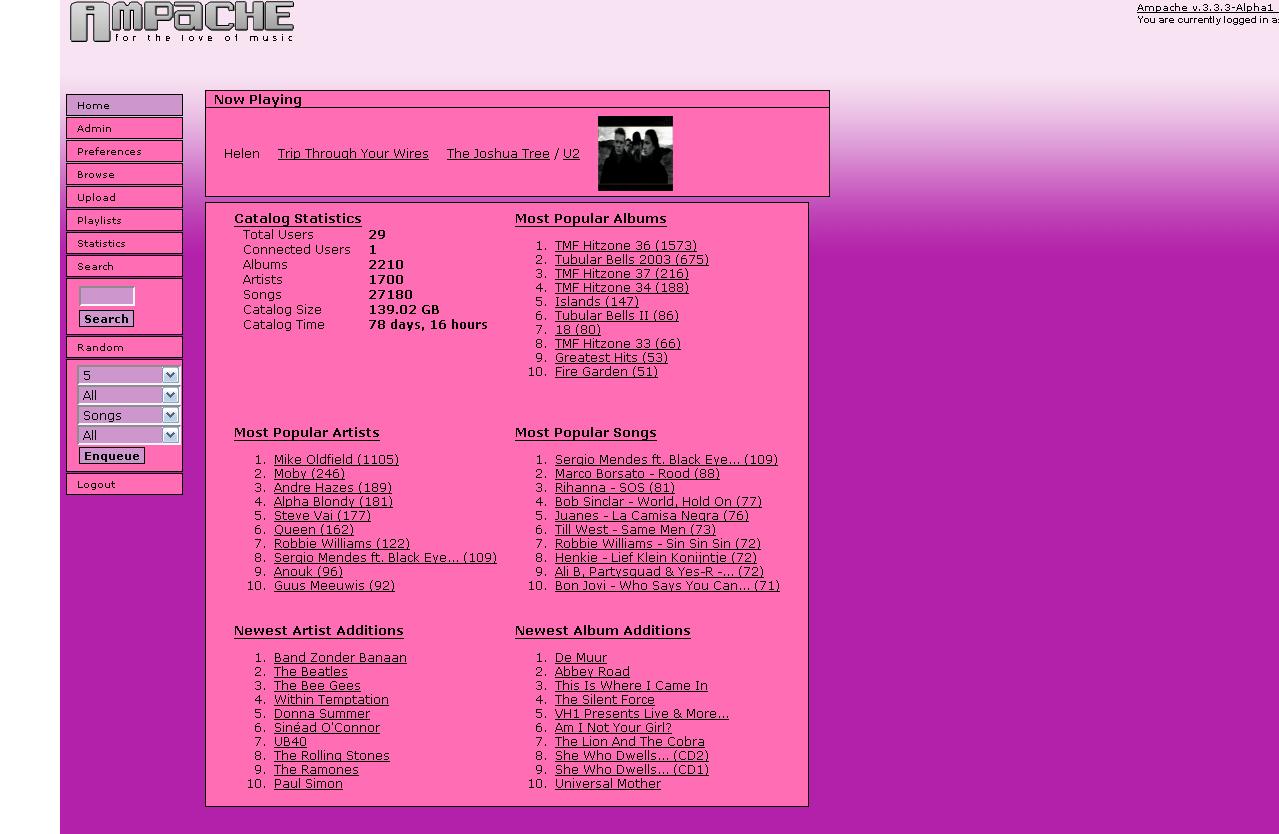Viewport: 1279px width, 834px height.
Task: Click the Enqueue button
Action: [112, 456]
